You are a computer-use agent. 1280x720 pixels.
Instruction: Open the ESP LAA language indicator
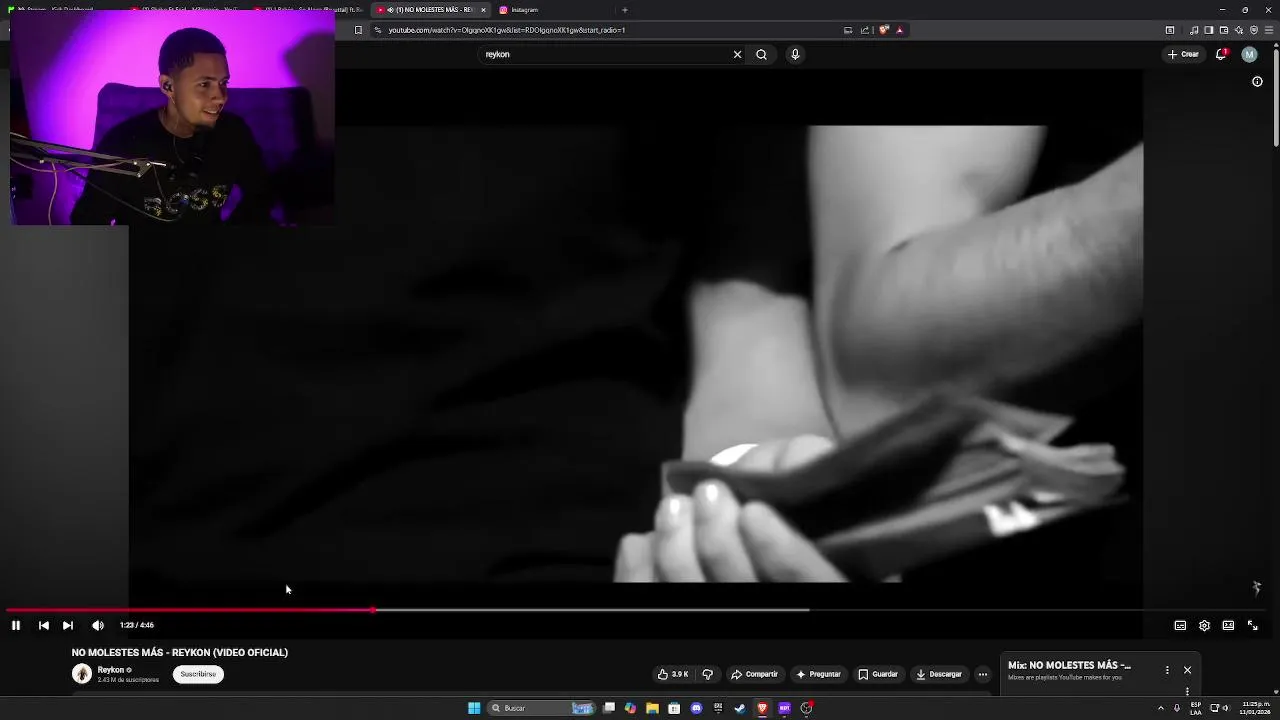point(1196,708)
